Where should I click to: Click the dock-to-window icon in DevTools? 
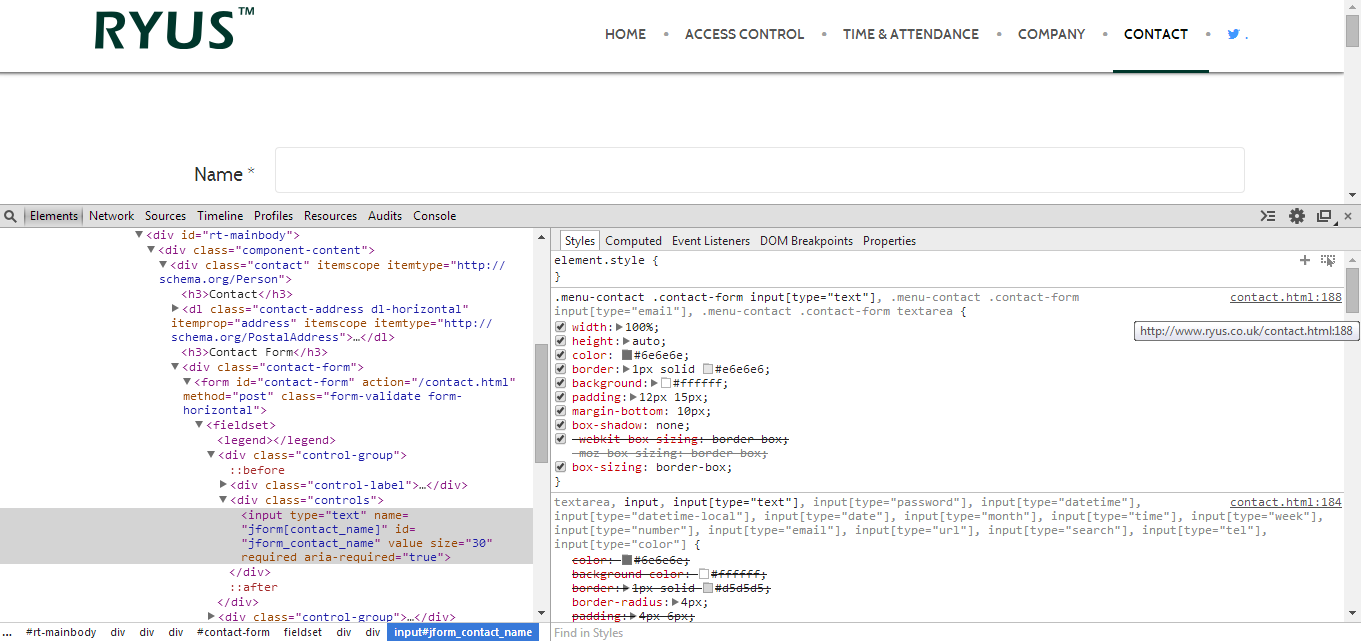(x=1324, y=216)
